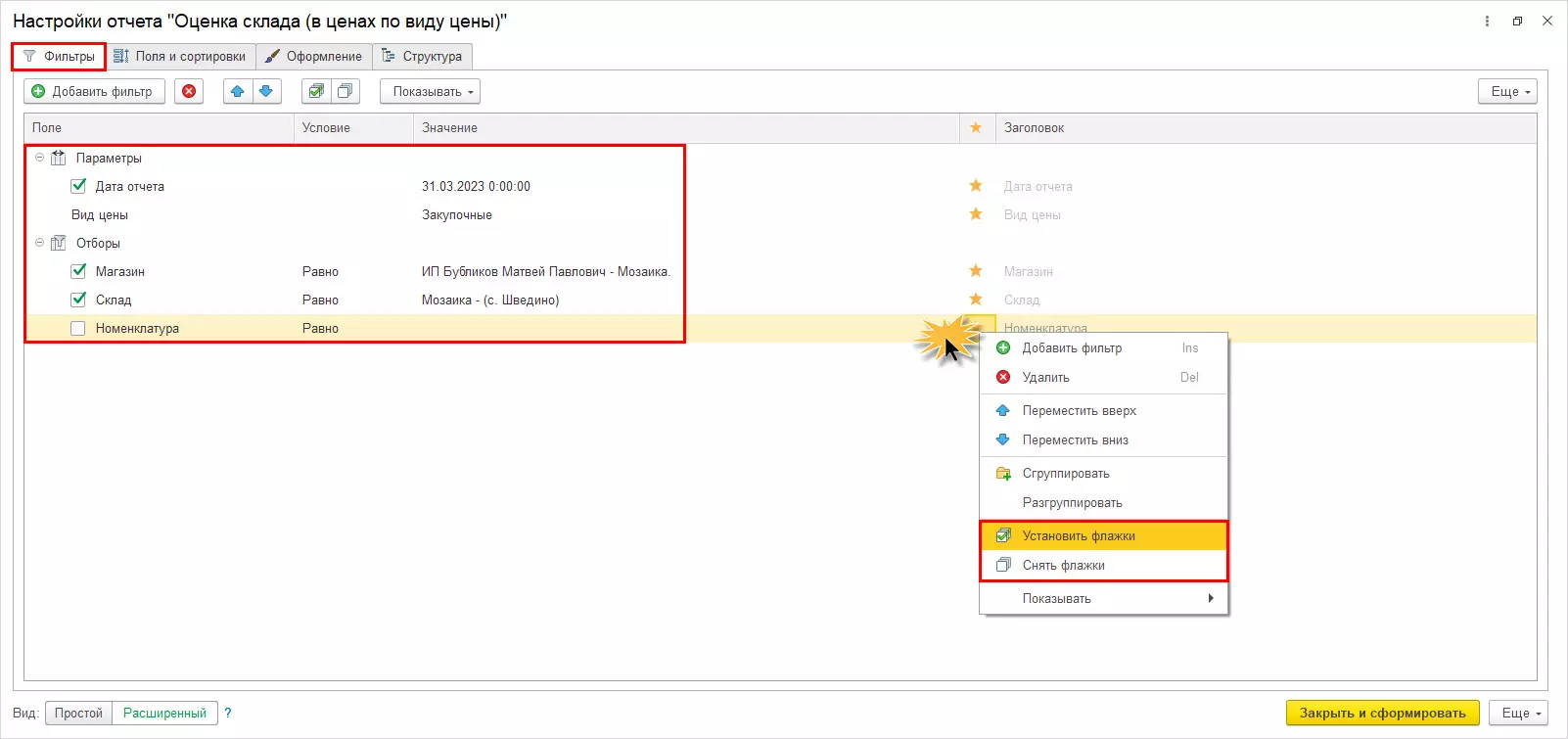
Task: Click the set checkmarks toolbar icon
Action: [315, 91]
